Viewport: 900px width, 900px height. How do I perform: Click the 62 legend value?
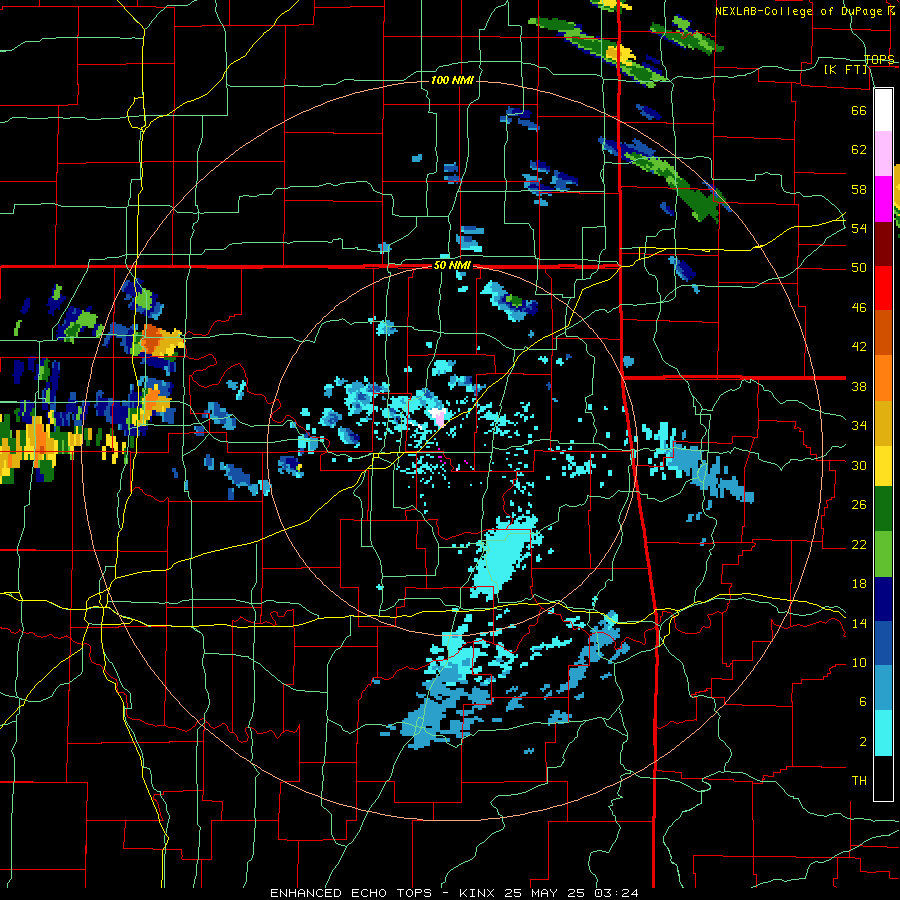click(x=859, y=150)
